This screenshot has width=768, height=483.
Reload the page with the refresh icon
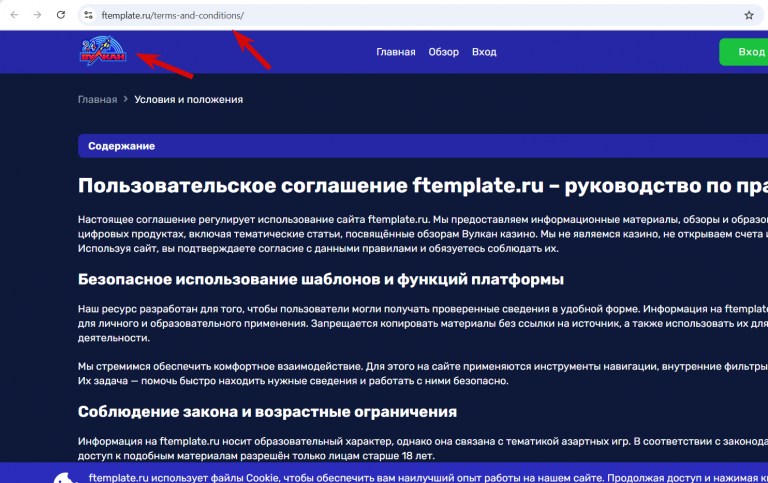pos(61,15)
